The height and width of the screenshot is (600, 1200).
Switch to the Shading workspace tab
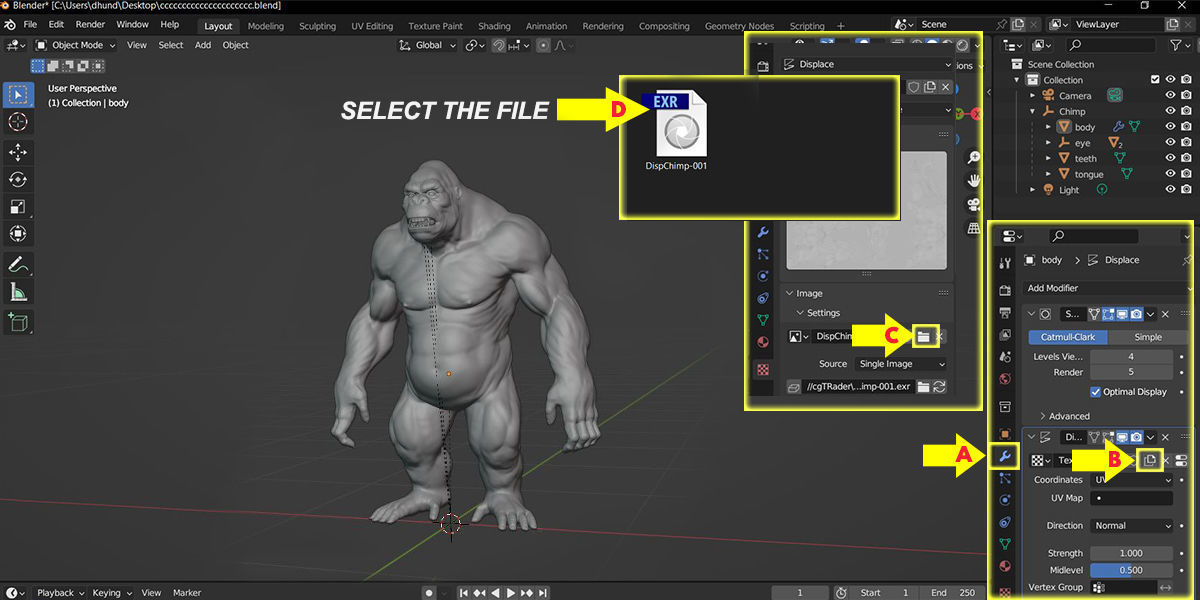point(494,26)
